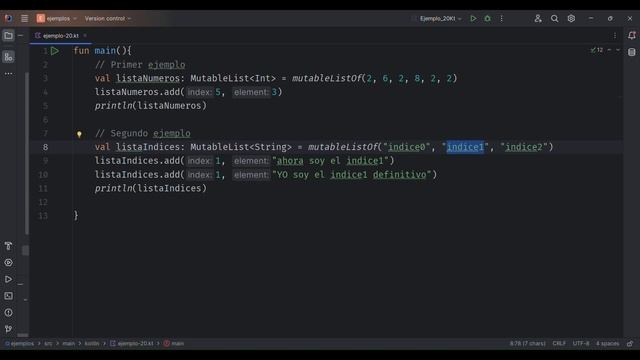This screenshot has width=640, height=360.
Task: Open the Problems tool window
Action: click(x=8, y=313)
